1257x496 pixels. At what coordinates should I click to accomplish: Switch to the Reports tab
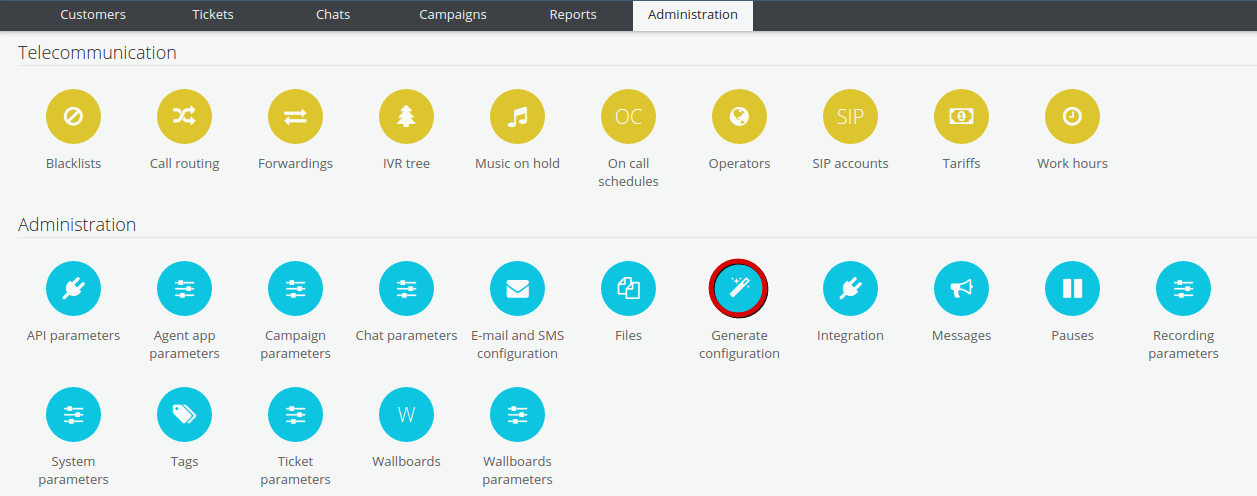pyautogui.click(x=573, y=15)
